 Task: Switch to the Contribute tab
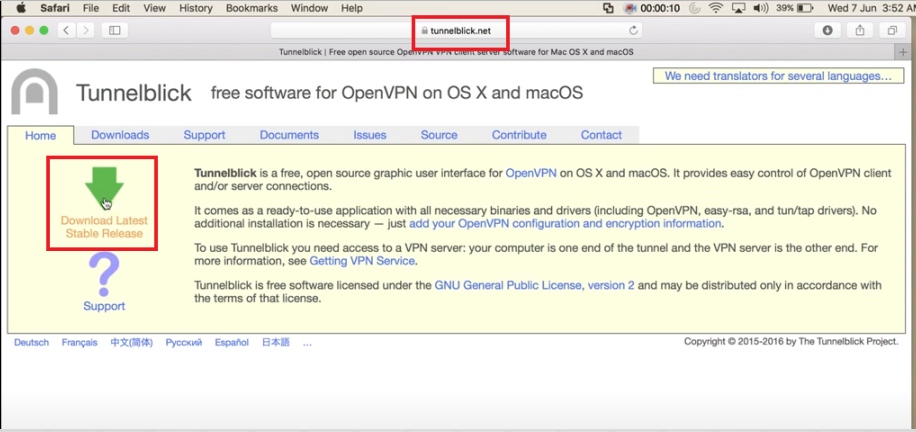coord(519,135)
